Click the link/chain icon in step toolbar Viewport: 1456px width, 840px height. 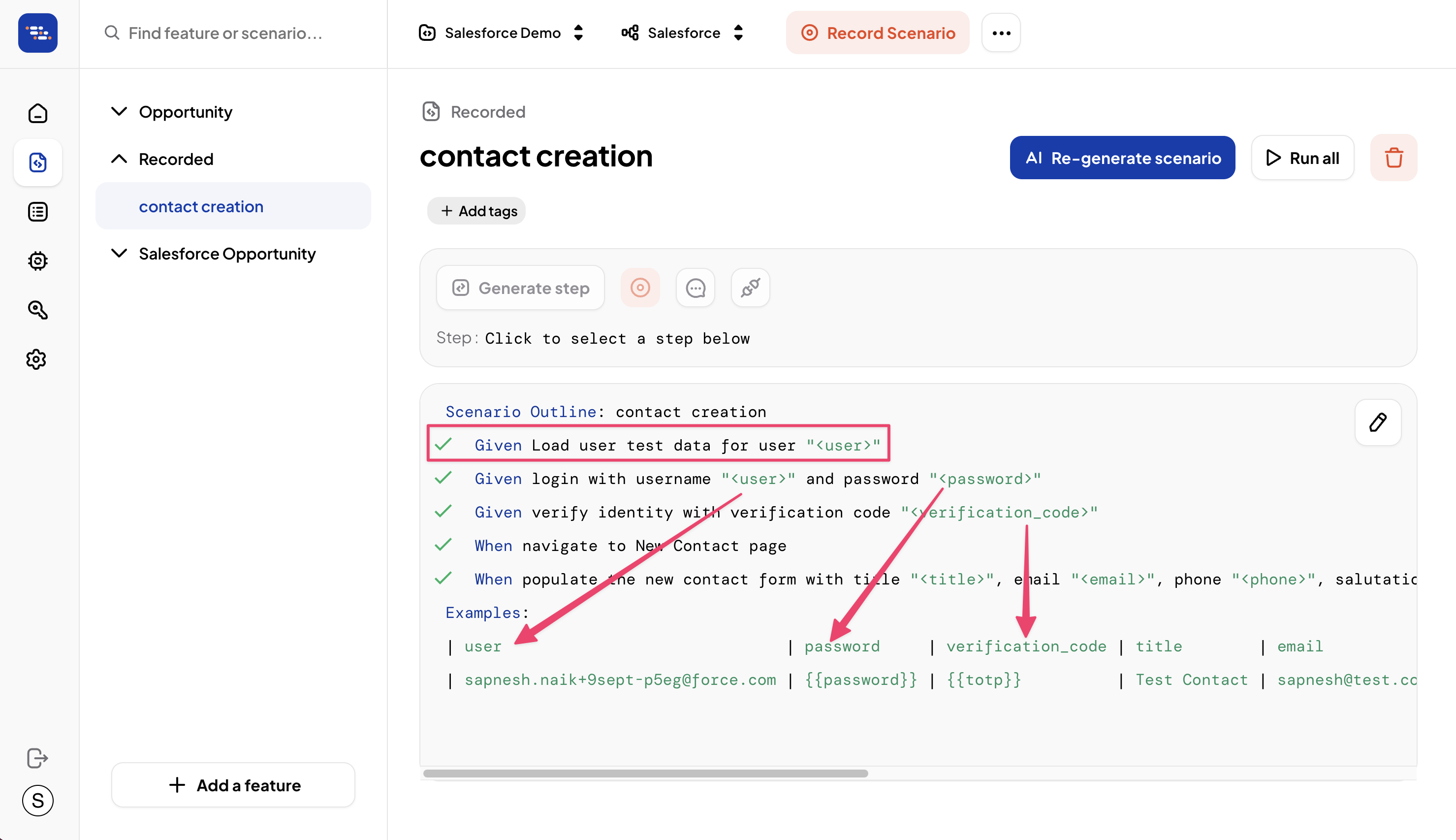(x=751, y=288)
